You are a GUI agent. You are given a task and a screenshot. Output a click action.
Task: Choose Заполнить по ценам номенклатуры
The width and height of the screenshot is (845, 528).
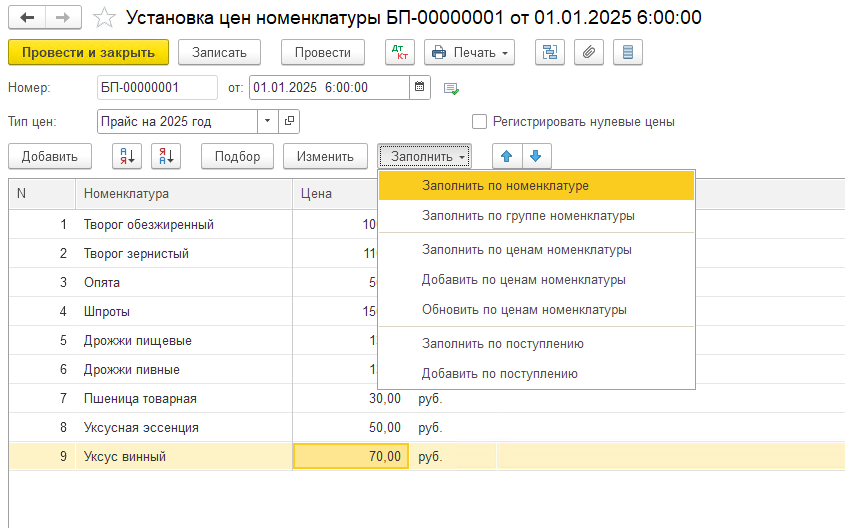pyautogui.click(x=536, y=249)
